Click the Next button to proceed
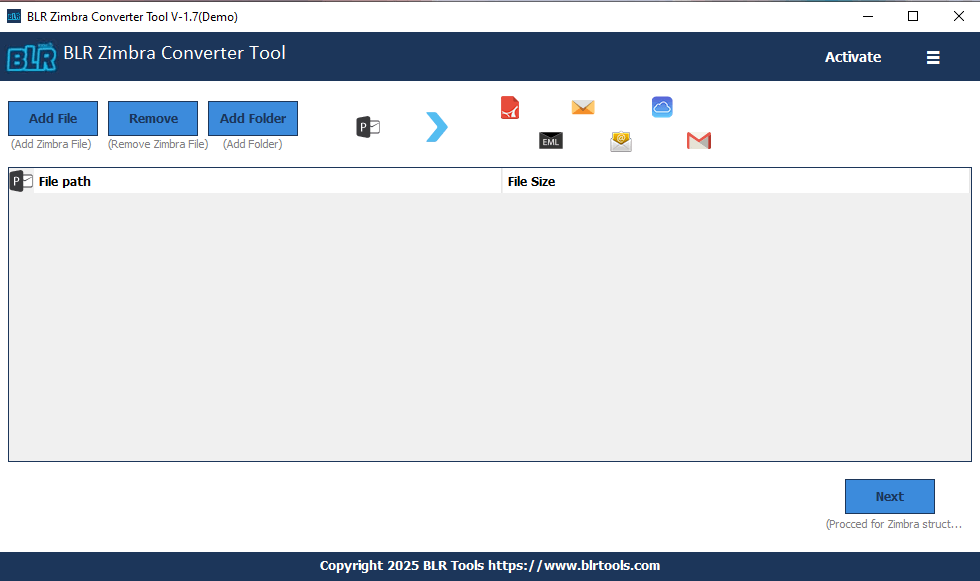This screenshot has width=980, height=581. point(889,496)
